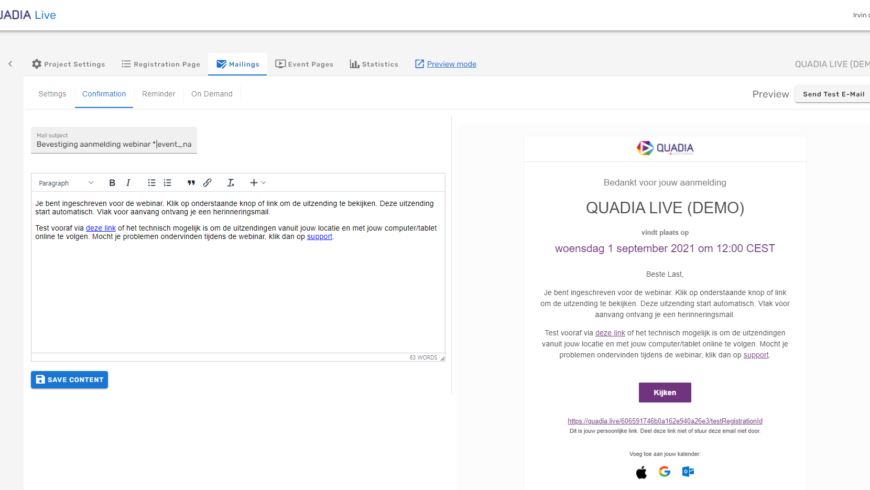Add to Apple calendar icon
Image resolution: width=870 pixels, height=490 pixels.
pos(641,472)
